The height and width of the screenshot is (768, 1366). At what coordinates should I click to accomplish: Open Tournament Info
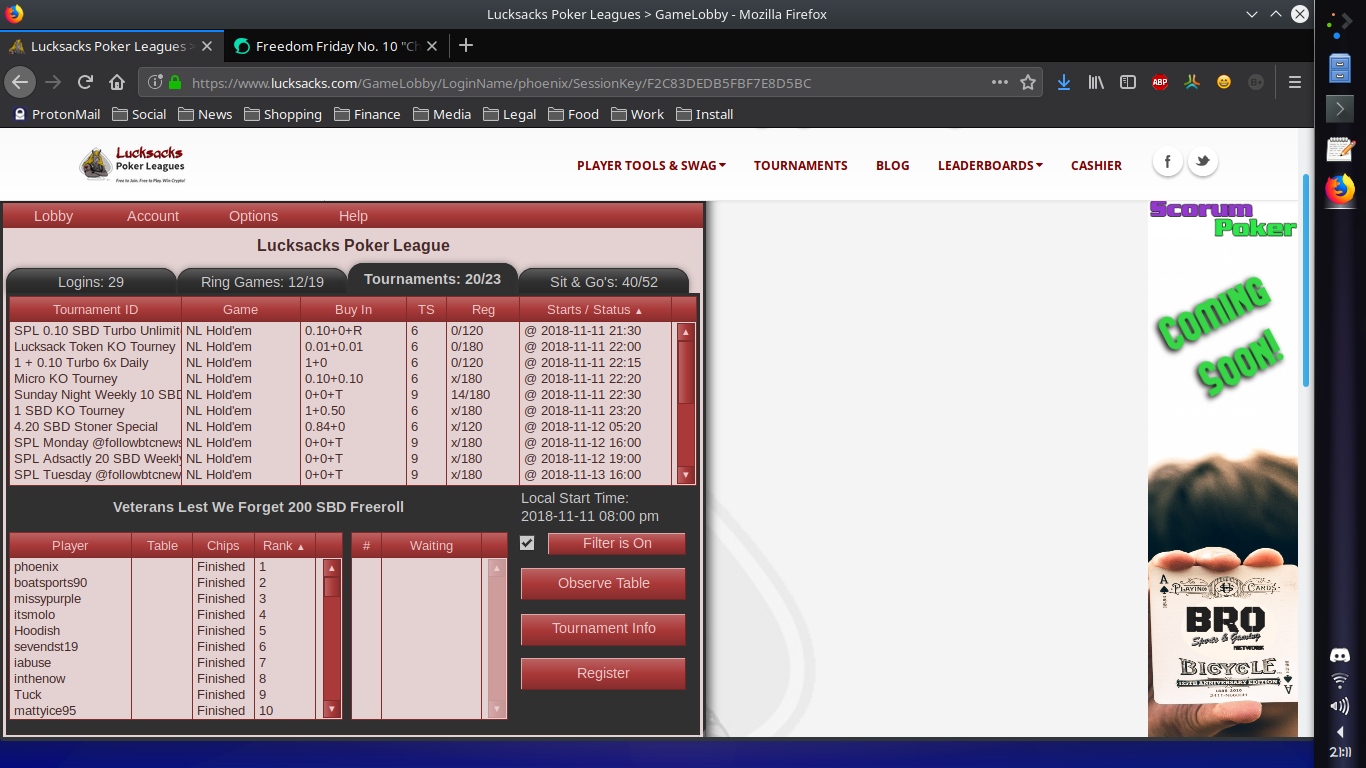click(603, 628)
